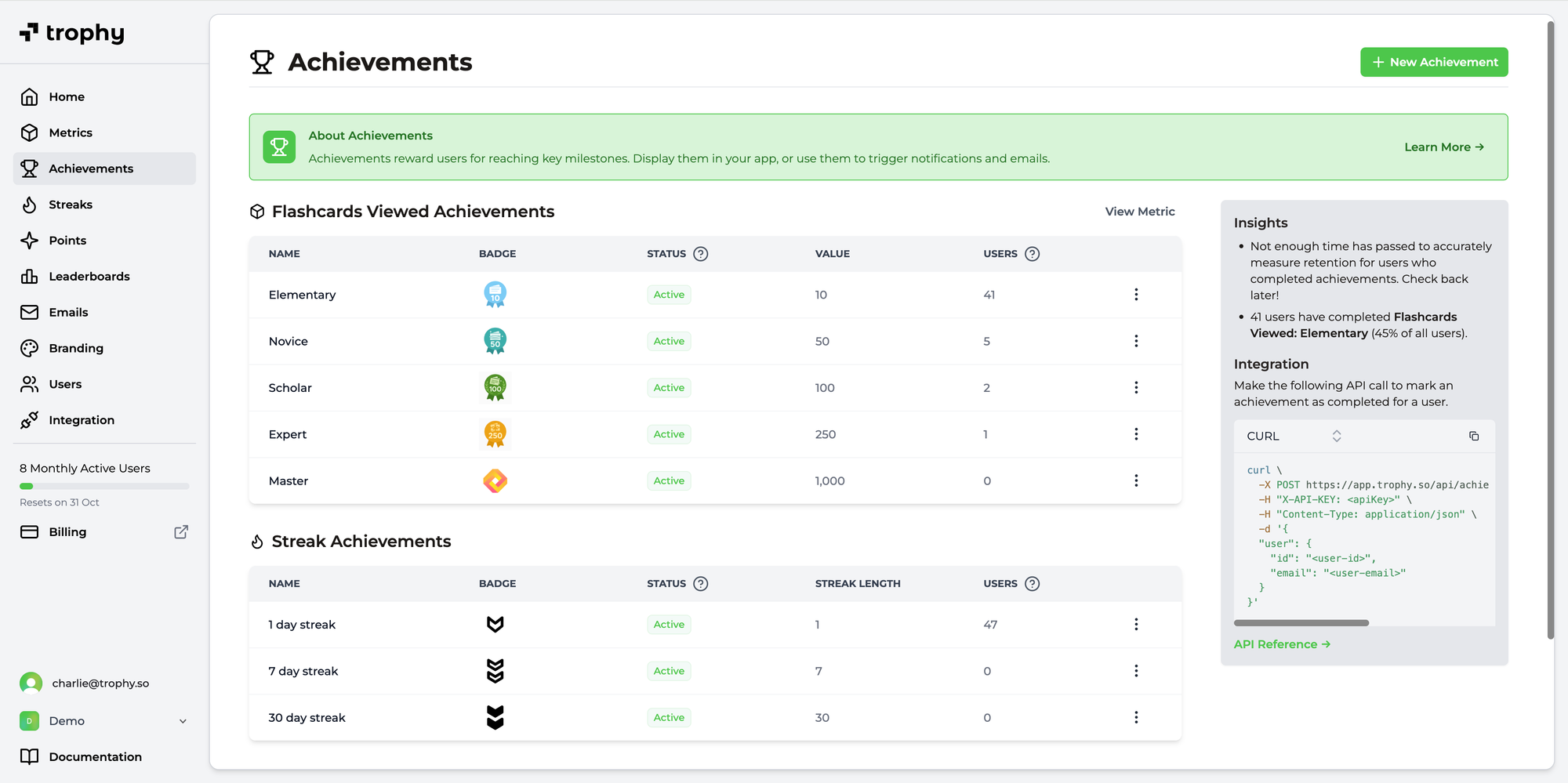Viewport: 1568px width, 783px height.
Task: Click the trophy logo at top left
Action: 71,33
